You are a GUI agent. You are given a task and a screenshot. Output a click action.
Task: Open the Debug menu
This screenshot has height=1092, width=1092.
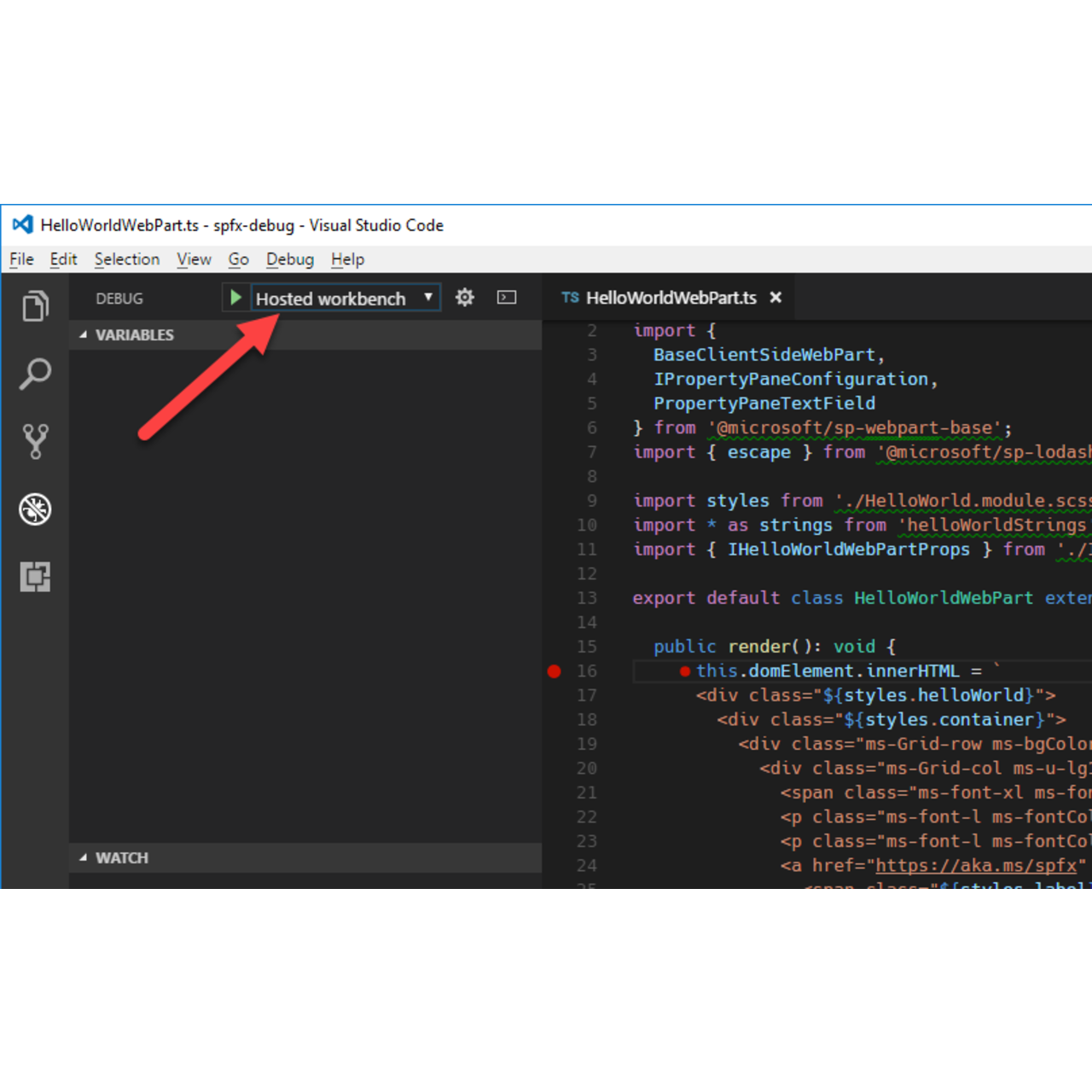click(289, 259)
